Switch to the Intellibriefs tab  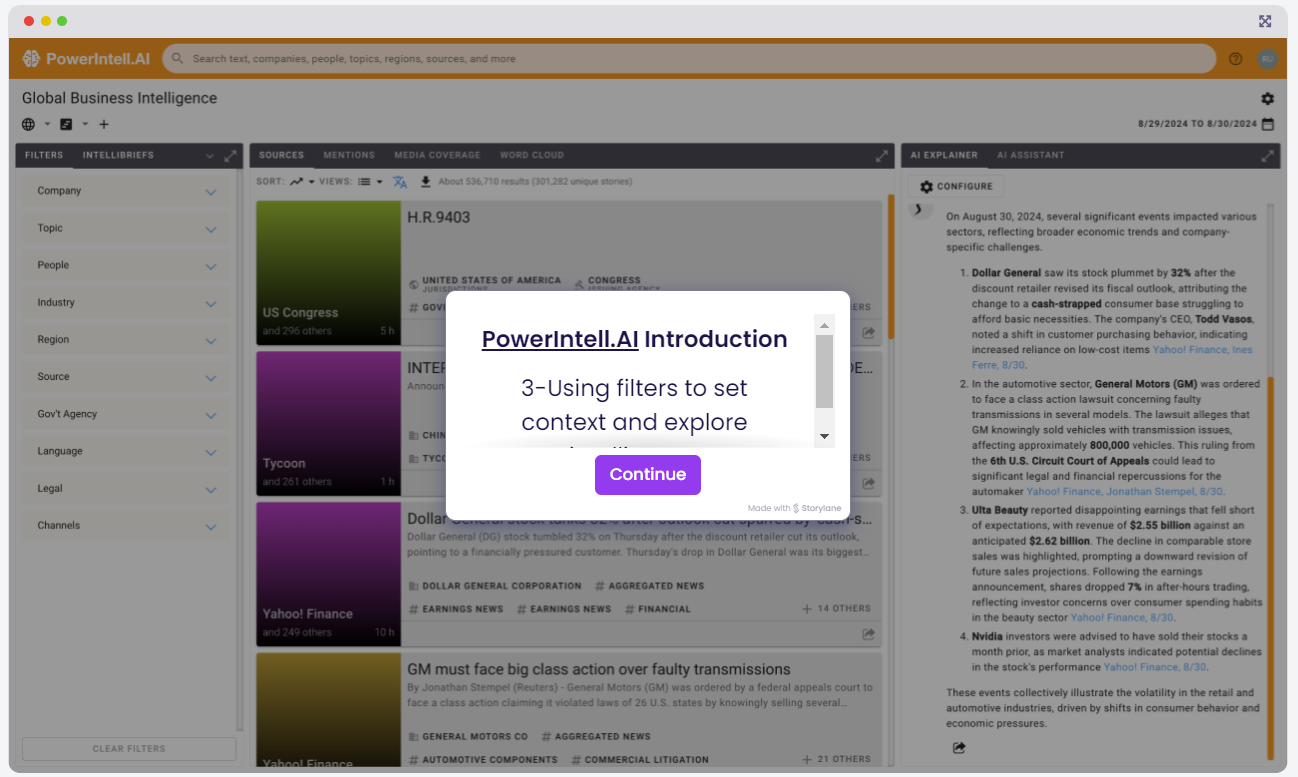pyautogui.click(x=118, y=155)
